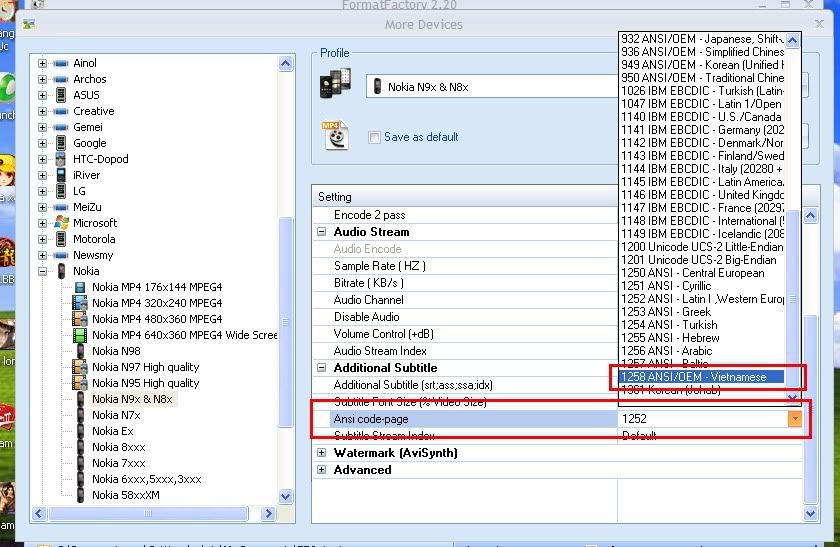The height and width of the screenshot is (547, 840).
Task: Select 1258 ANSI/OEM - Vietnamese option
Action: click(701, 377)
